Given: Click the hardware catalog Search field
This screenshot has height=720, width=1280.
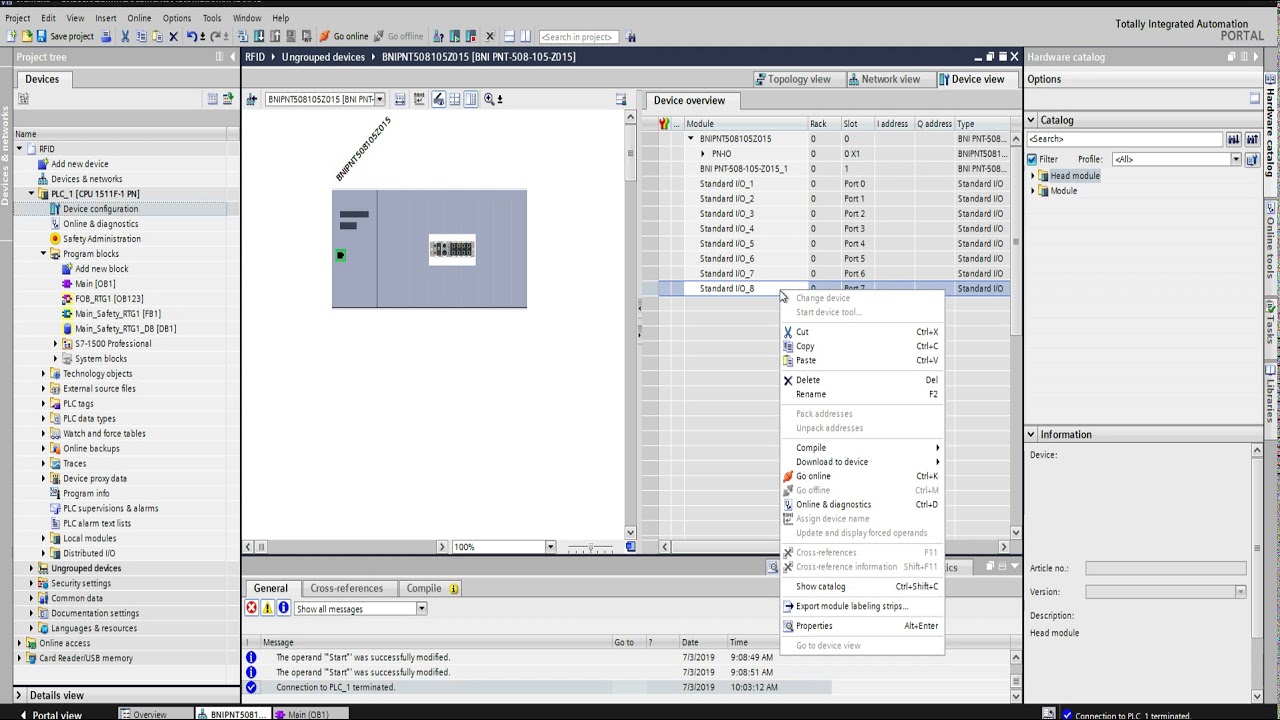Looking at the screenshot, I should 1125,139.
